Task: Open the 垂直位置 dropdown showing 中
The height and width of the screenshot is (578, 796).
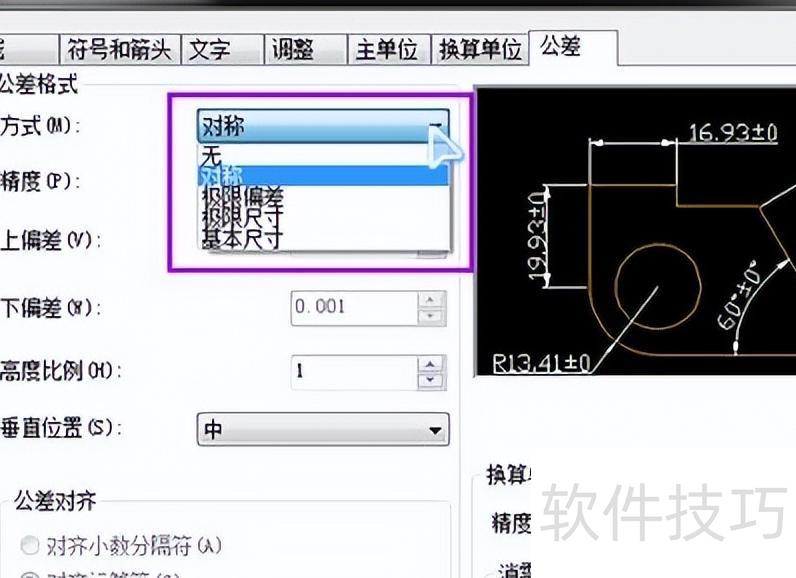Action: click(323, 430)
